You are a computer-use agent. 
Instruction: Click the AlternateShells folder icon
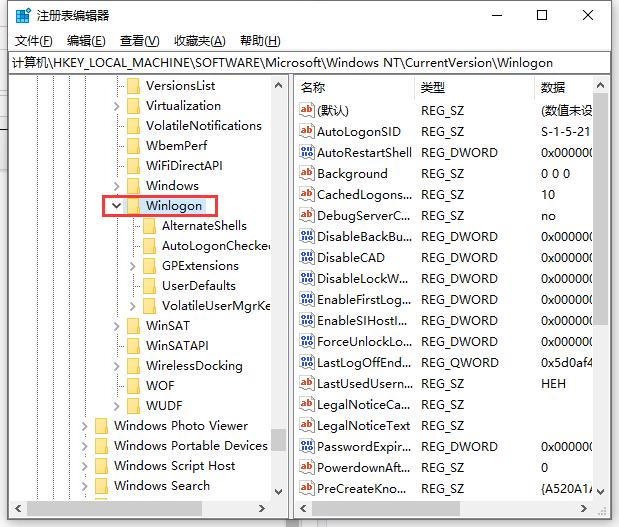[x=150, y=226]
